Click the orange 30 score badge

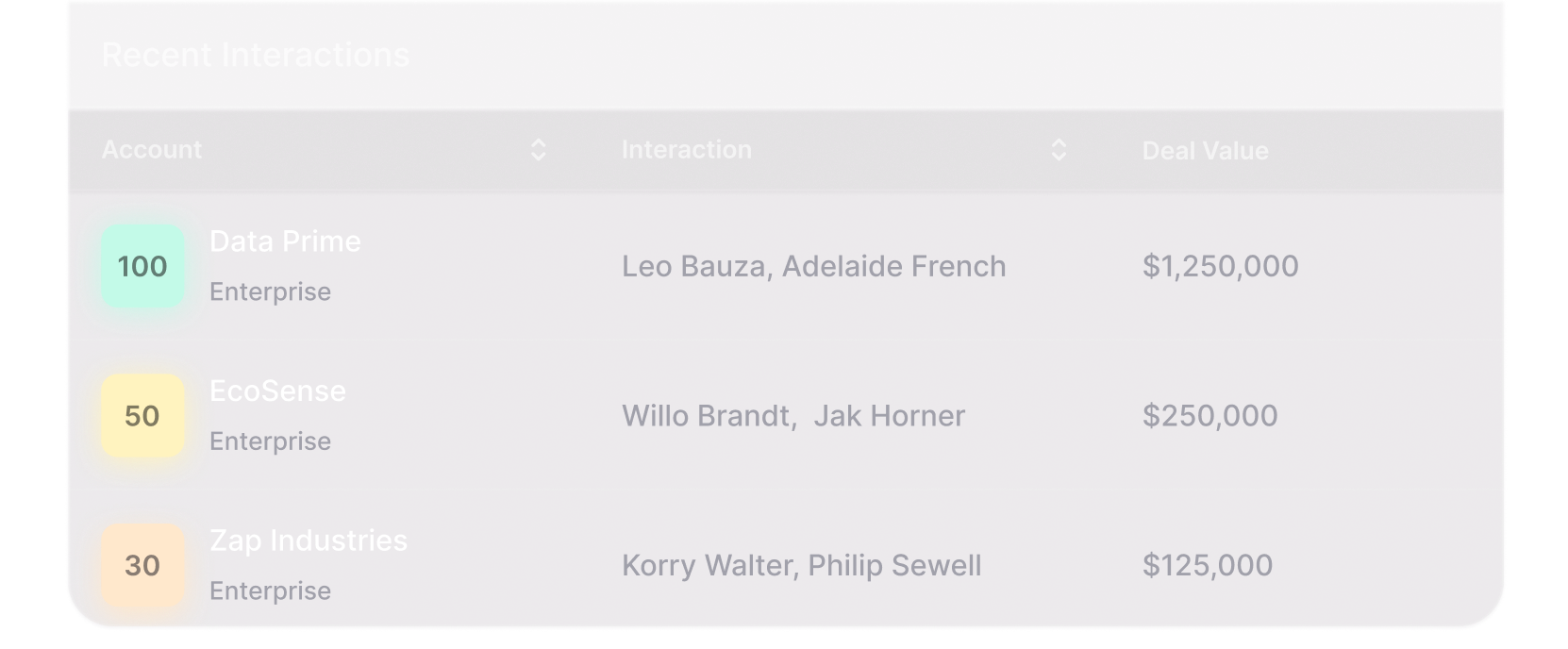(142, 566)
